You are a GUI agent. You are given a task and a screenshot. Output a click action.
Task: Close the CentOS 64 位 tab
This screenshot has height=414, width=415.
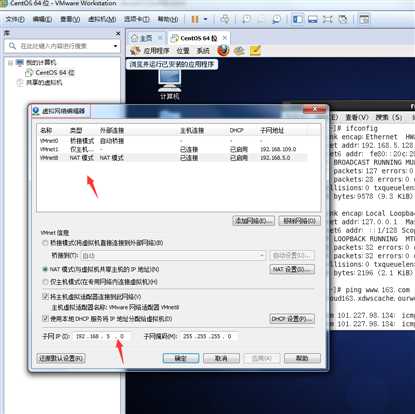pos(225,38)
